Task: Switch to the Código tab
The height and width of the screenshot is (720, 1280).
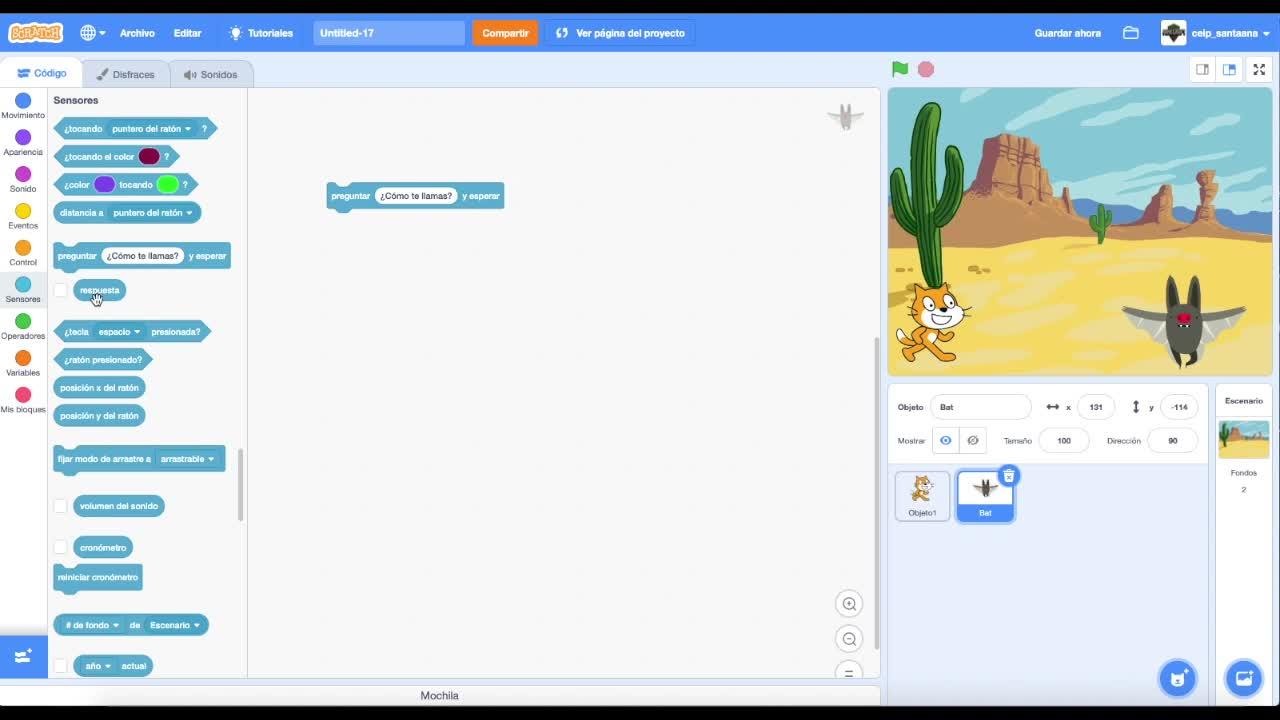Action: 41,73
